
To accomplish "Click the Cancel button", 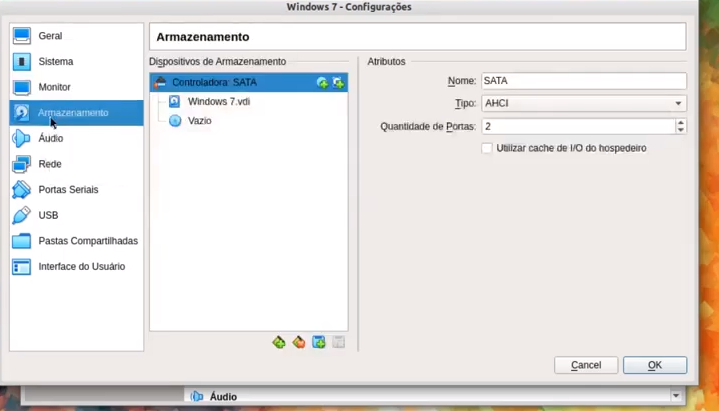I will click(x=586, y=365).
